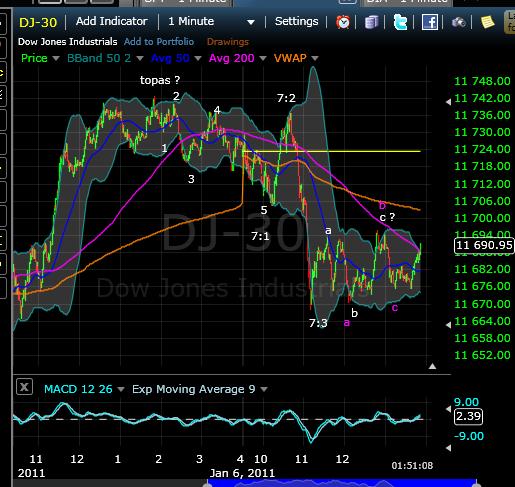Click the 01:51:08 time display
The image size is (515, 487).
pyautogui.click(x=412, y=465)
